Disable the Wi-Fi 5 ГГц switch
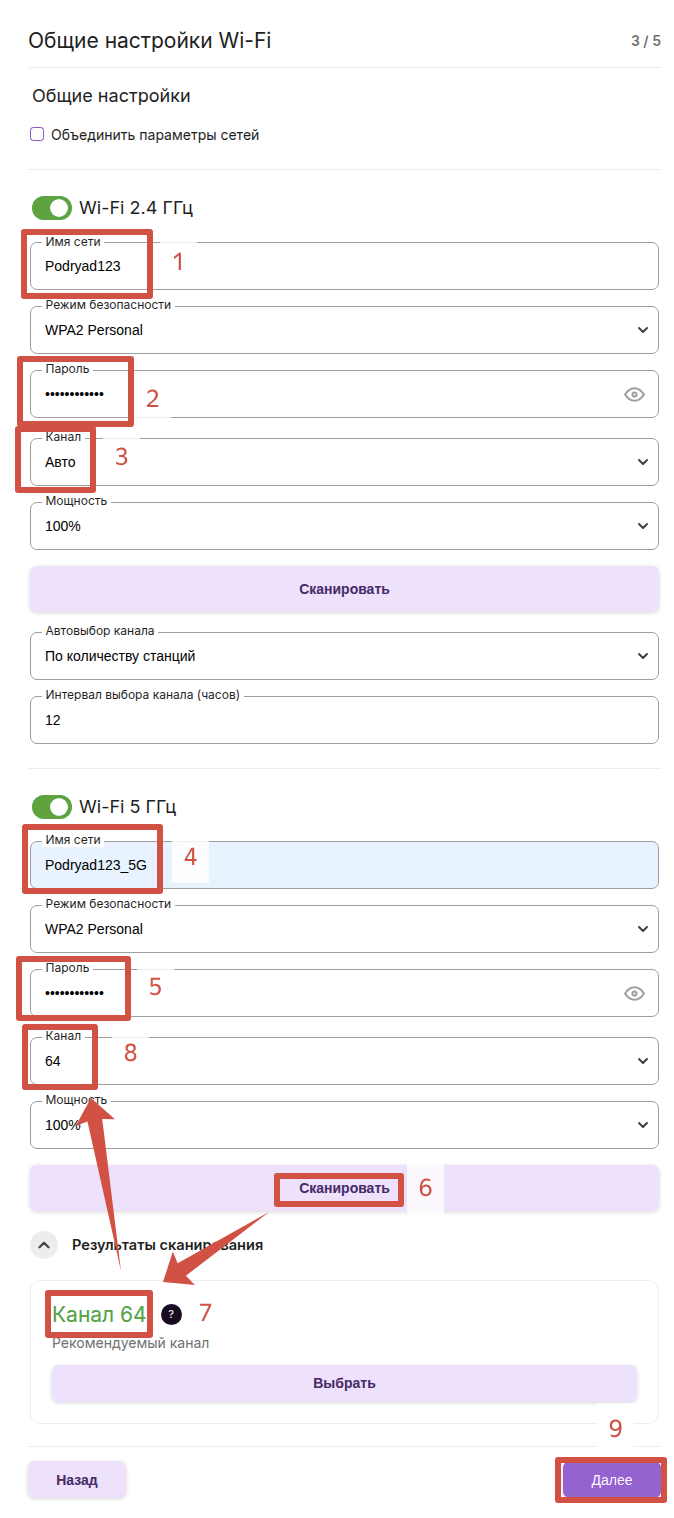 coord(52,807)
